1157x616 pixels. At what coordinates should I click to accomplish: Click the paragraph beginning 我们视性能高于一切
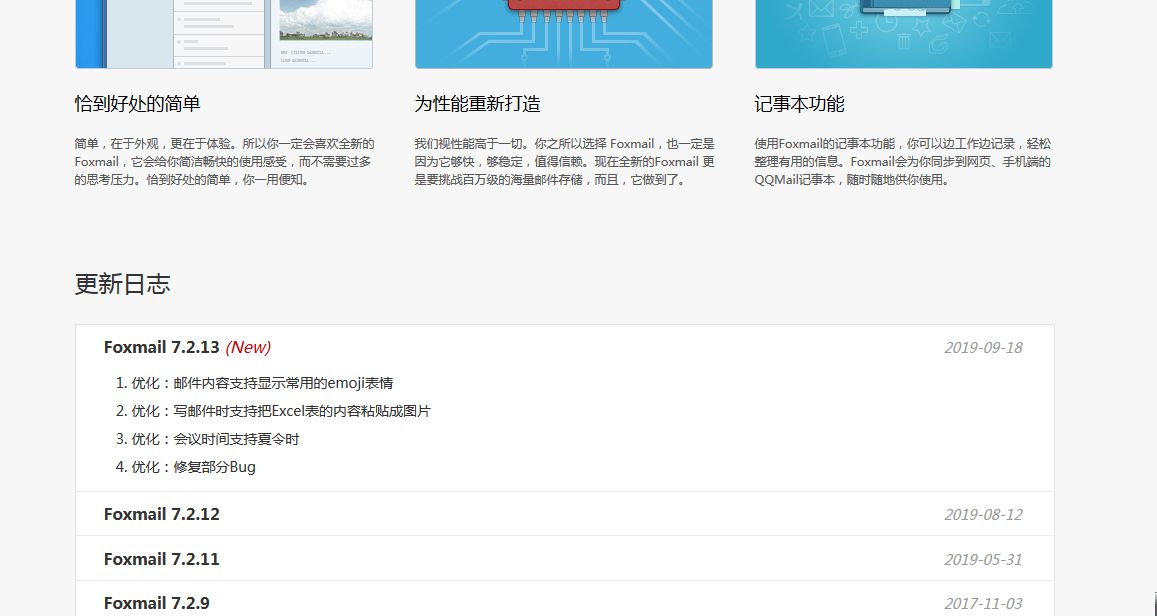pyautogui.click(x=564, y=162)
